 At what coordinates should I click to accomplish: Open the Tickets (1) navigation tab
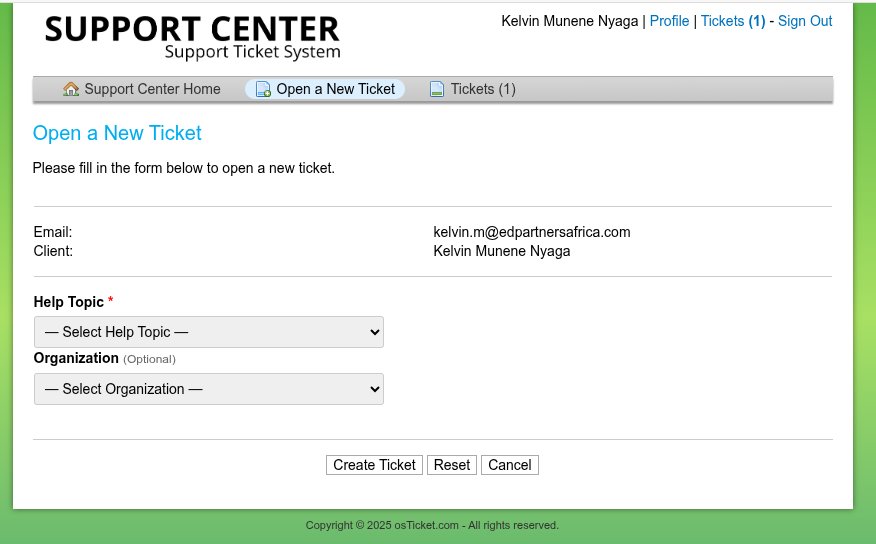(x=473, y=89)
